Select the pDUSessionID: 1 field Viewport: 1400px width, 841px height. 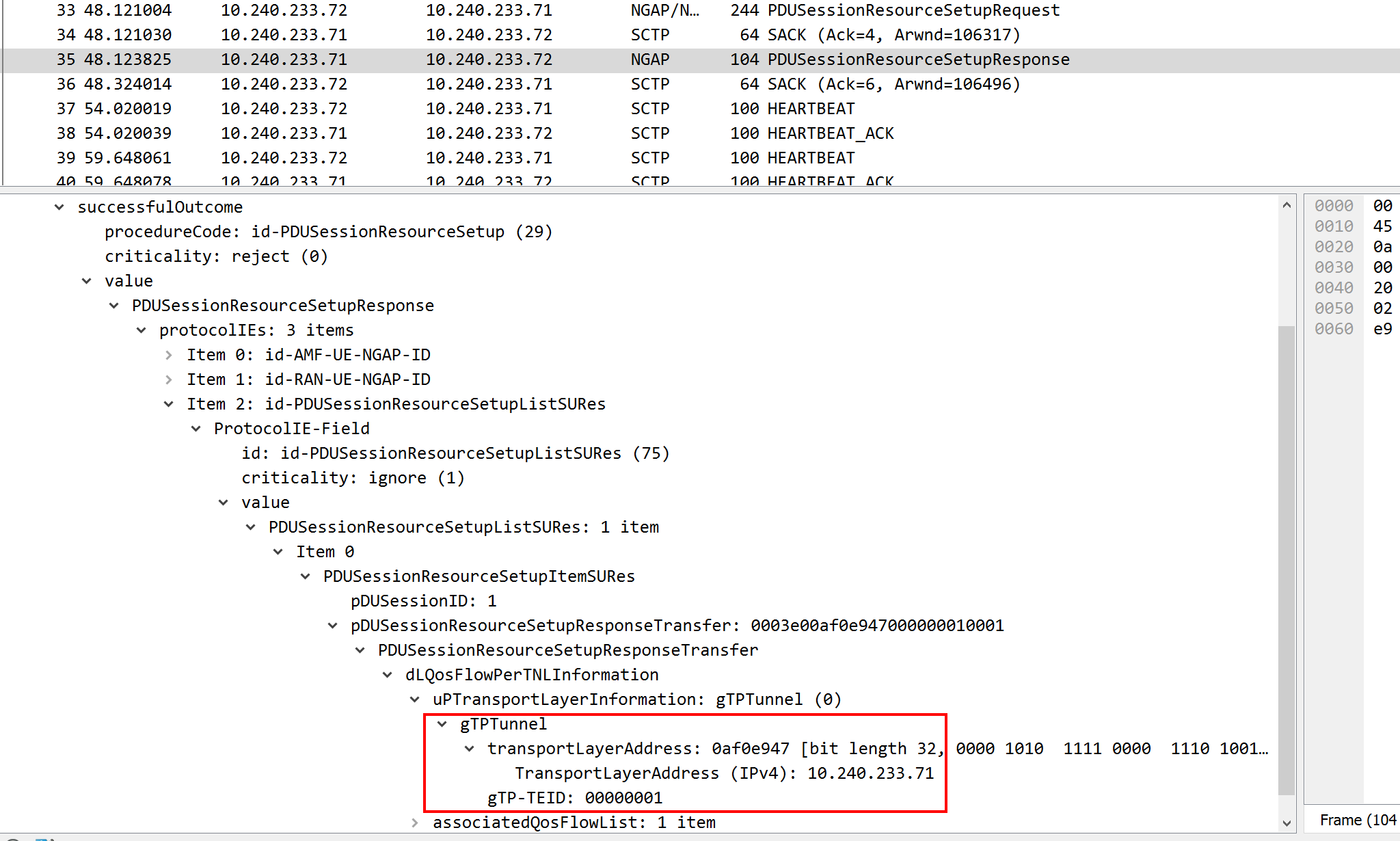pos(422,600)
